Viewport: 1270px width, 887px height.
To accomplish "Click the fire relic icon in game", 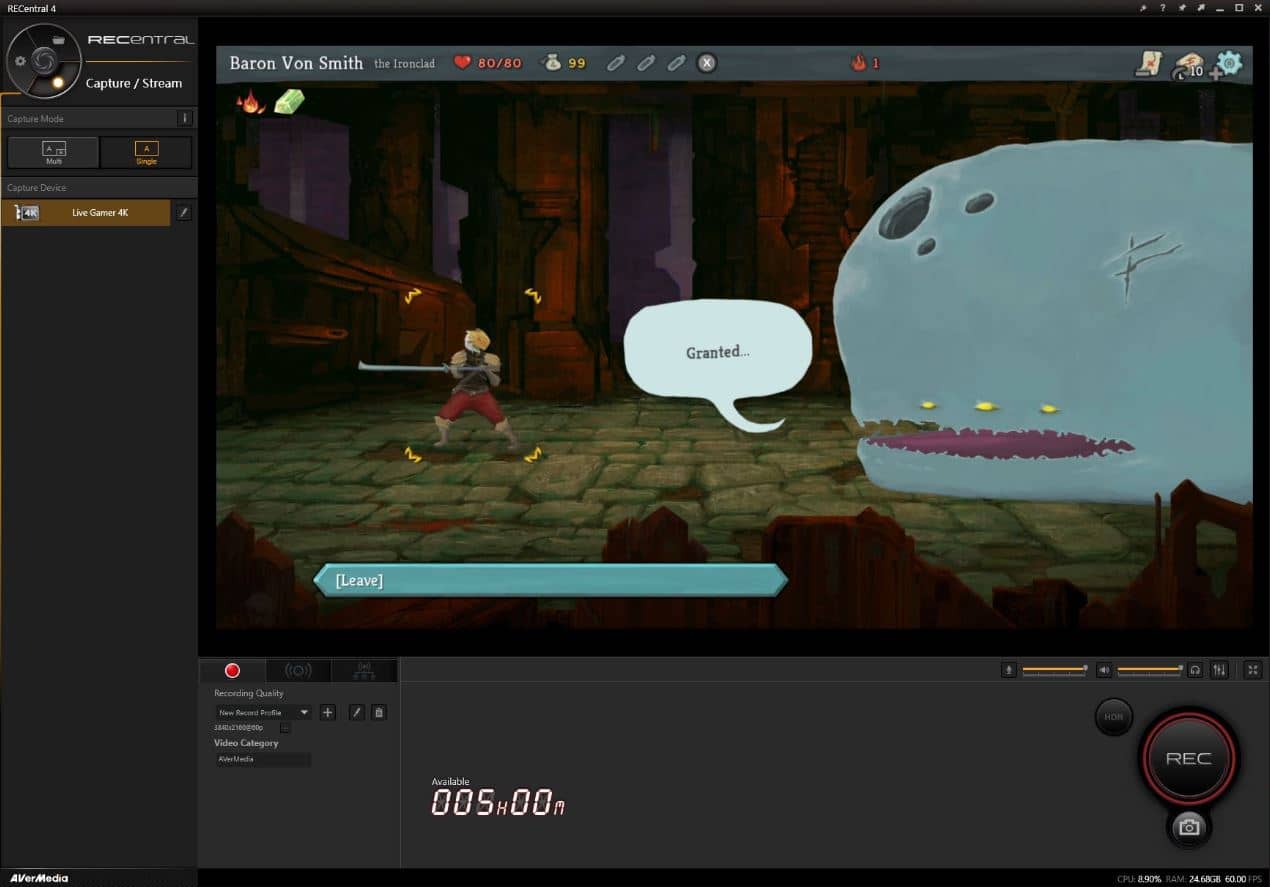I will click(x=250, y=101).
